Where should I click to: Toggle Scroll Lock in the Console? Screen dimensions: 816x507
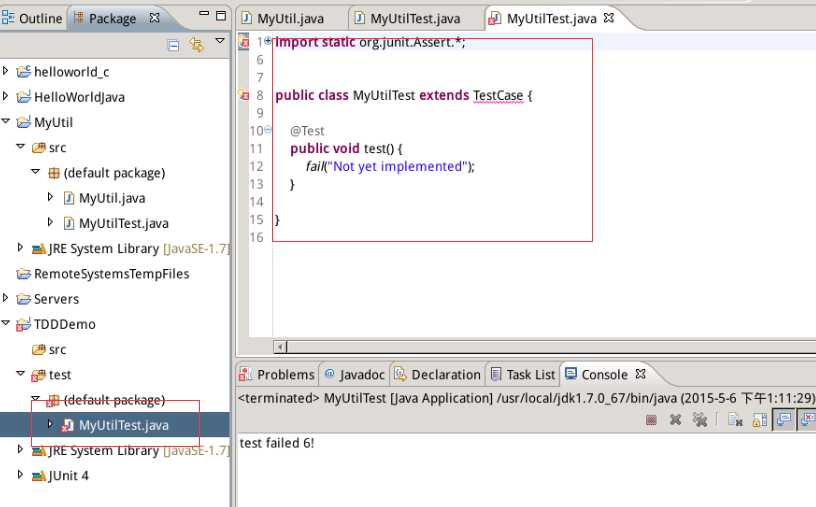tap(760, 420)
